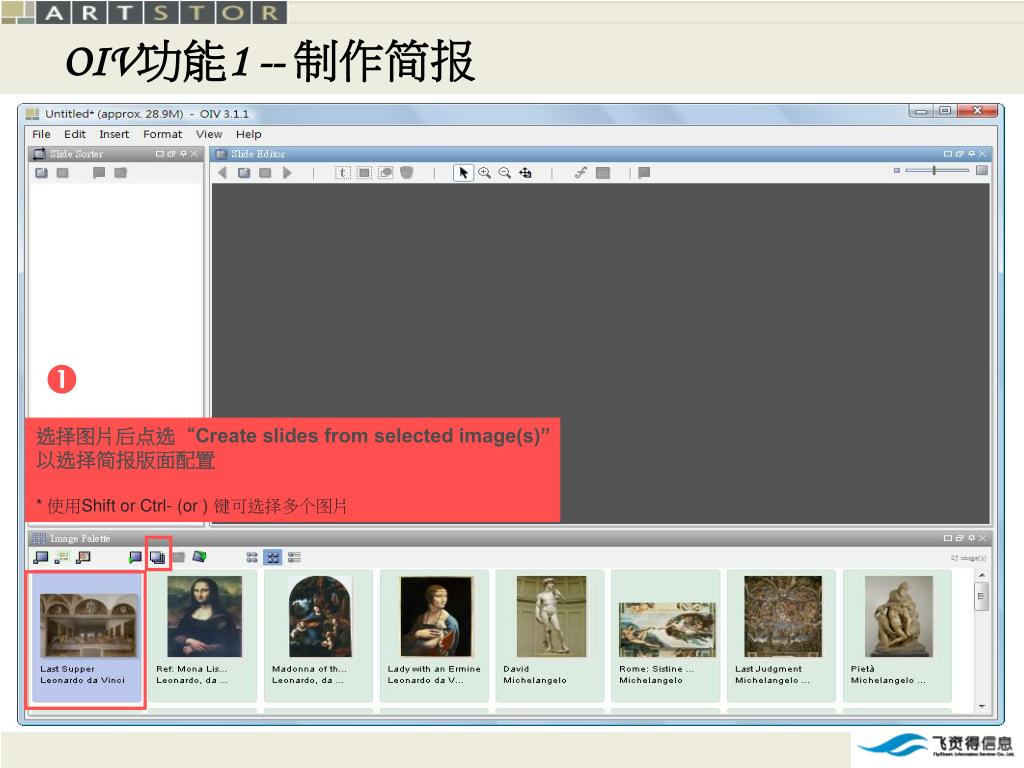Click the third red-framed image icon in Image Palette
This screenshot has height=768, width=1024.
84,557
